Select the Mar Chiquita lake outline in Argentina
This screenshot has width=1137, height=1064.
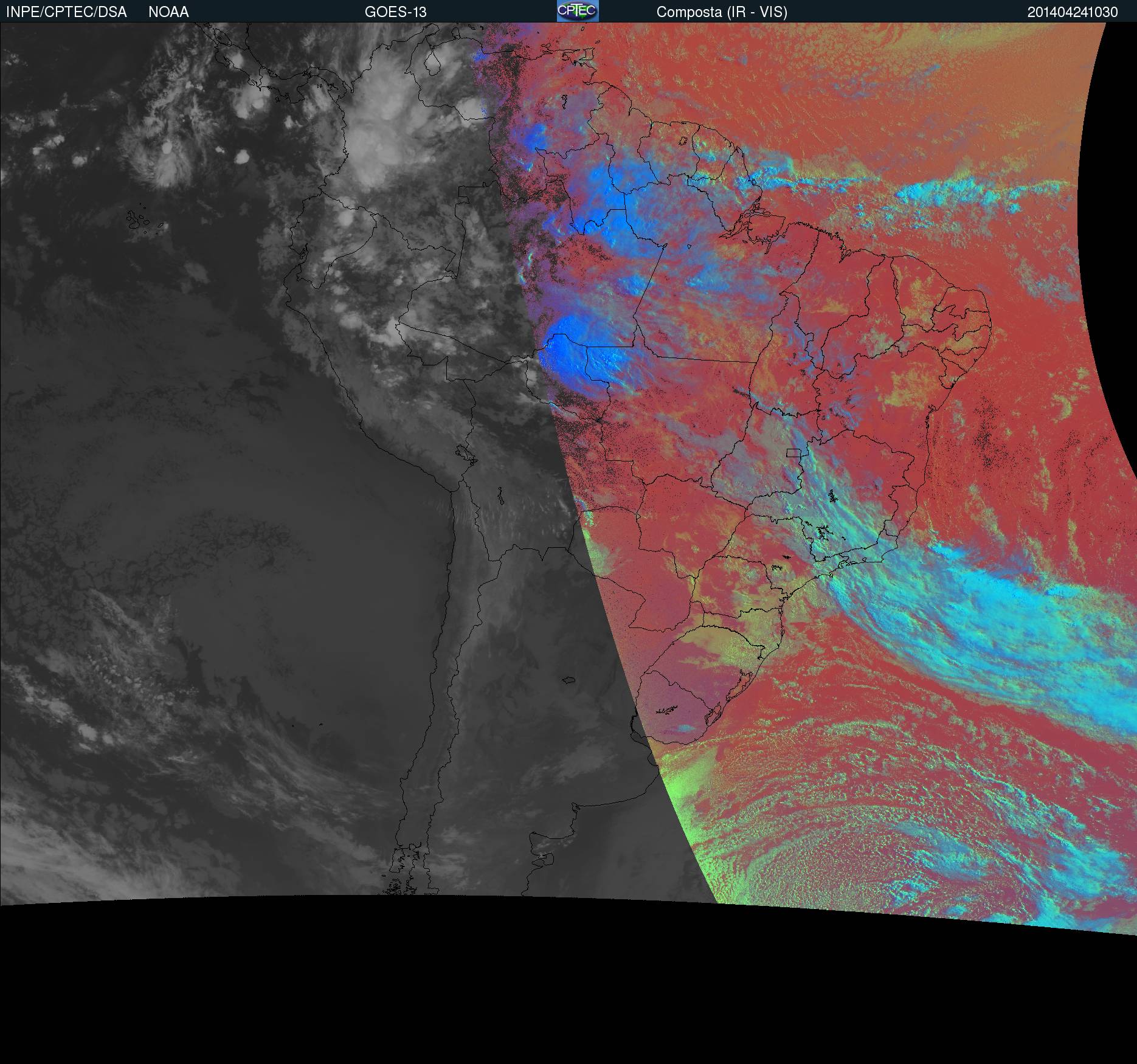pos(569,680)
